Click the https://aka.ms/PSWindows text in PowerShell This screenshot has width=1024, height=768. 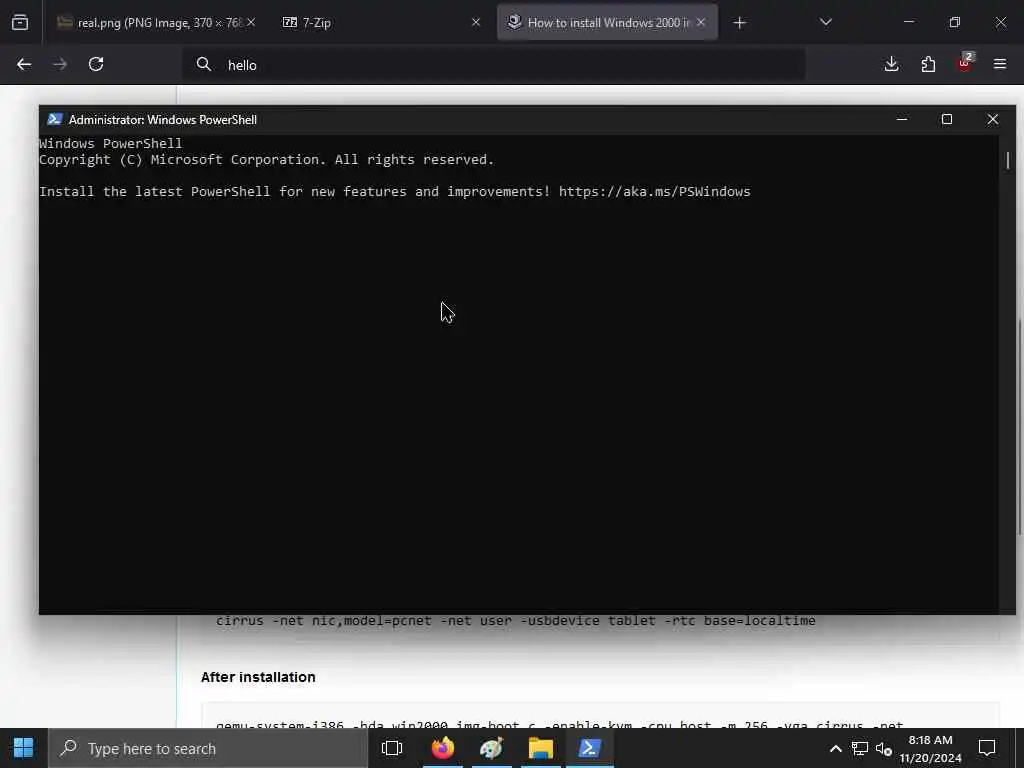(x=654, y=191)
